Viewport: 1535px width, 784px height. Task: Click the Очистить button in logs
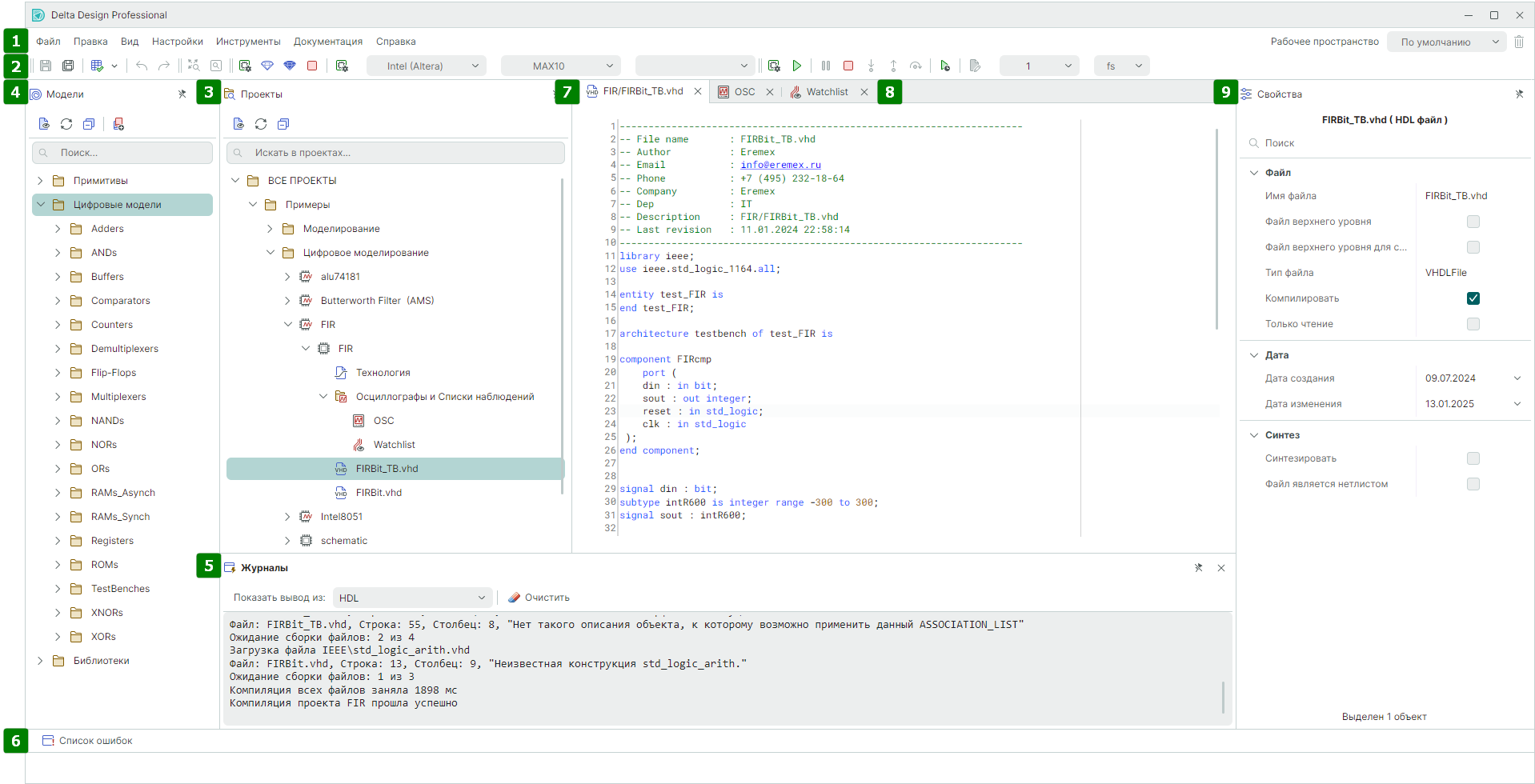[539, 598]
